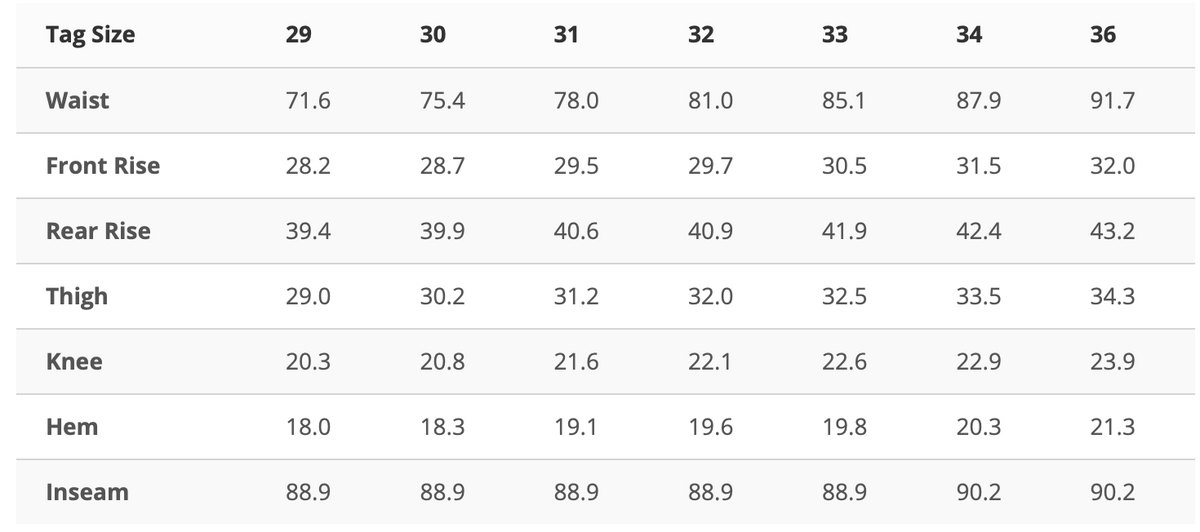This screenshot has height=532, width=1200.
Task: Click the Inseam row label
Action: click(87, 492)
